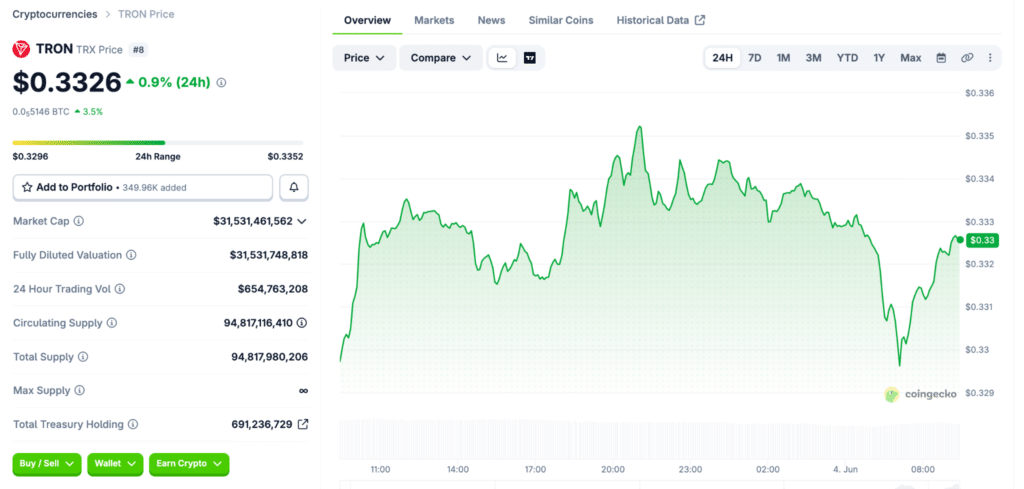The width and height of the screenshot is (1024, 489).
Task: Open Total Treasury Holding external link icon
Action: pos(303,424)
